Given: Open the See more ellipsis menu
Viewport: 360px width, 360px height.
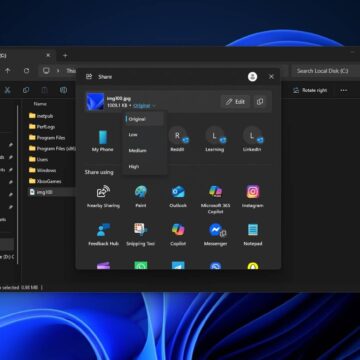Looking at the screenshot, I should 344,90.
